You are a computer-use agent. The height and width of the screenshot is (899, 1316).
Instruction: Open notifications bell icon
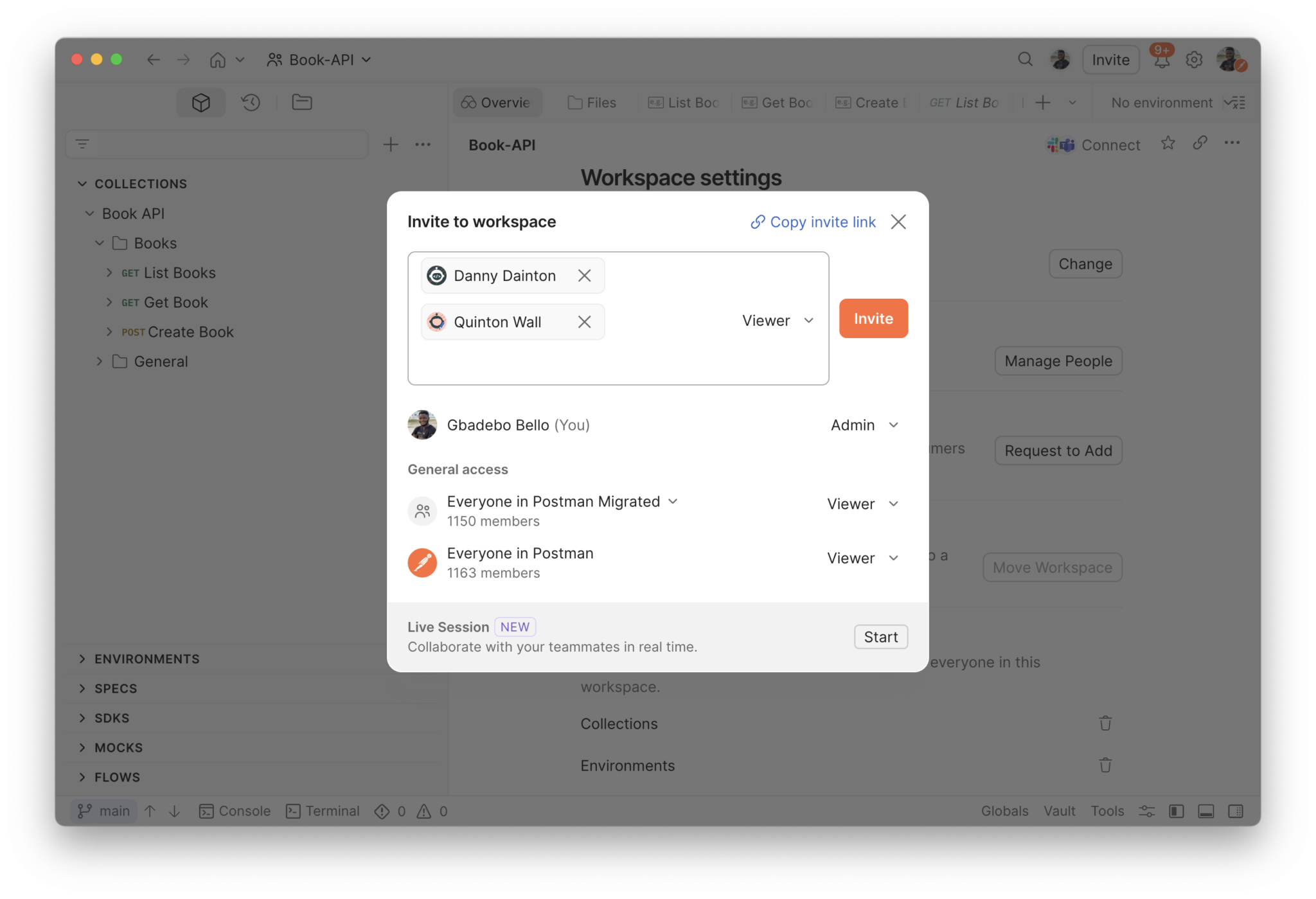(x=1162, y=60)
